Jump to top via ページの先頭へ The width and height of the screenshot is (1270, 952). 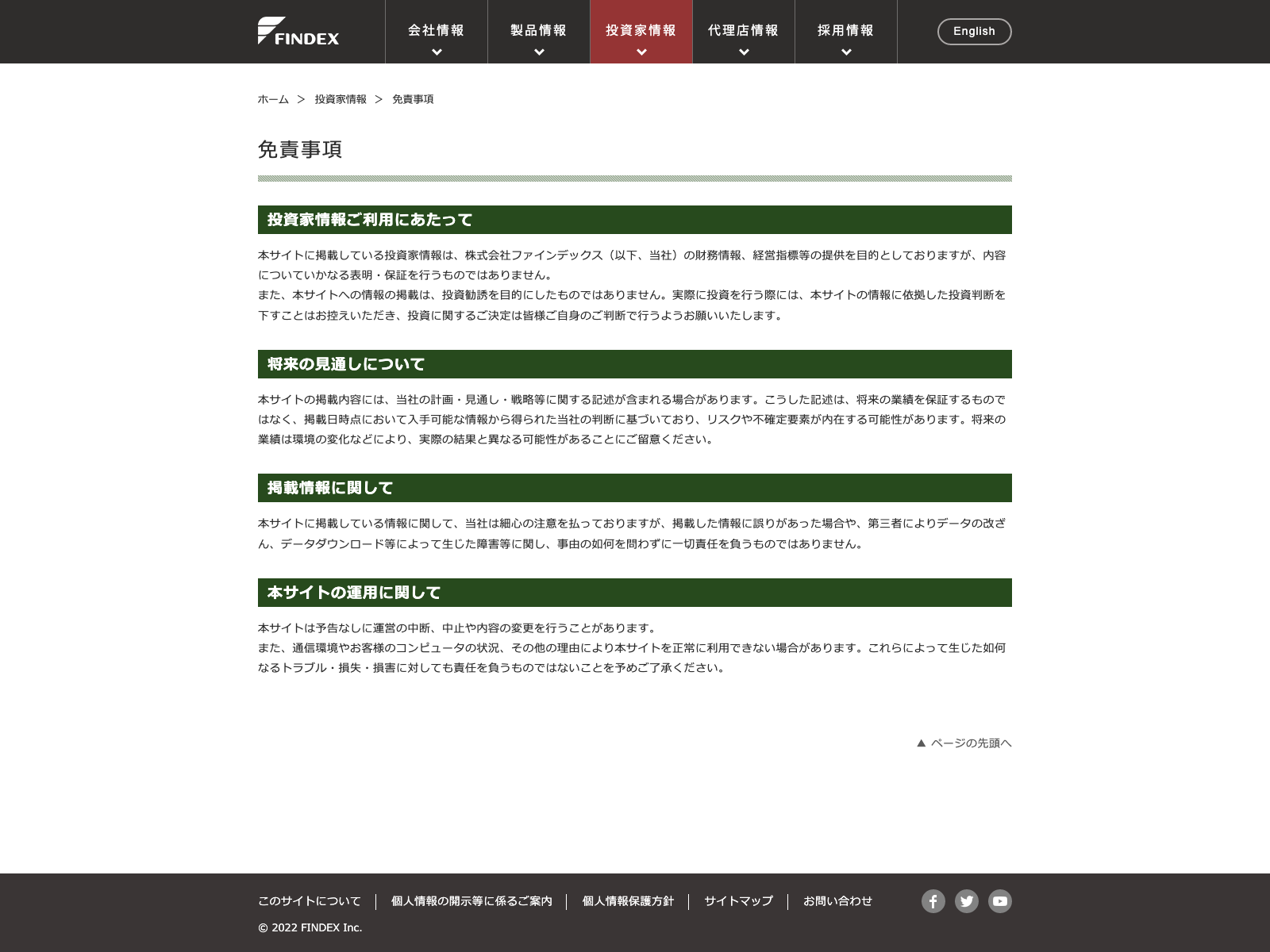[964, 743]
